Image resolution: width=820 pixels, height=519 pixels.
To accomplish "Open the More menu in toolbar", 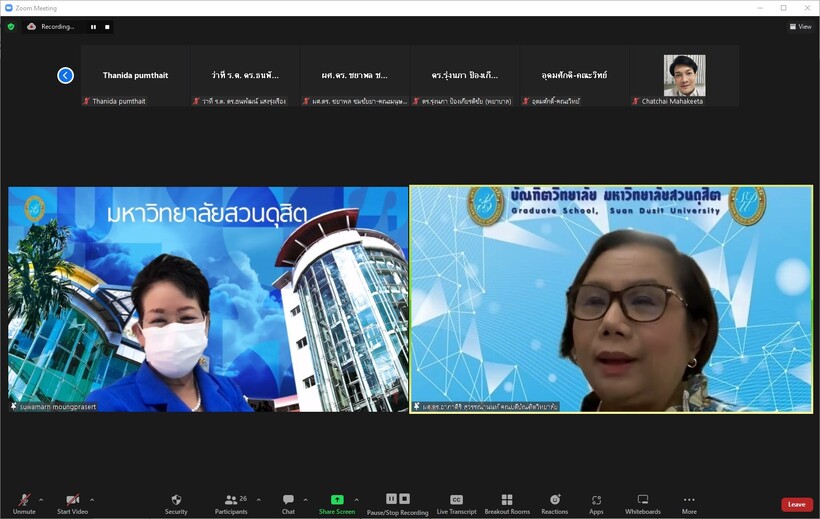I will tap(689, 501).
